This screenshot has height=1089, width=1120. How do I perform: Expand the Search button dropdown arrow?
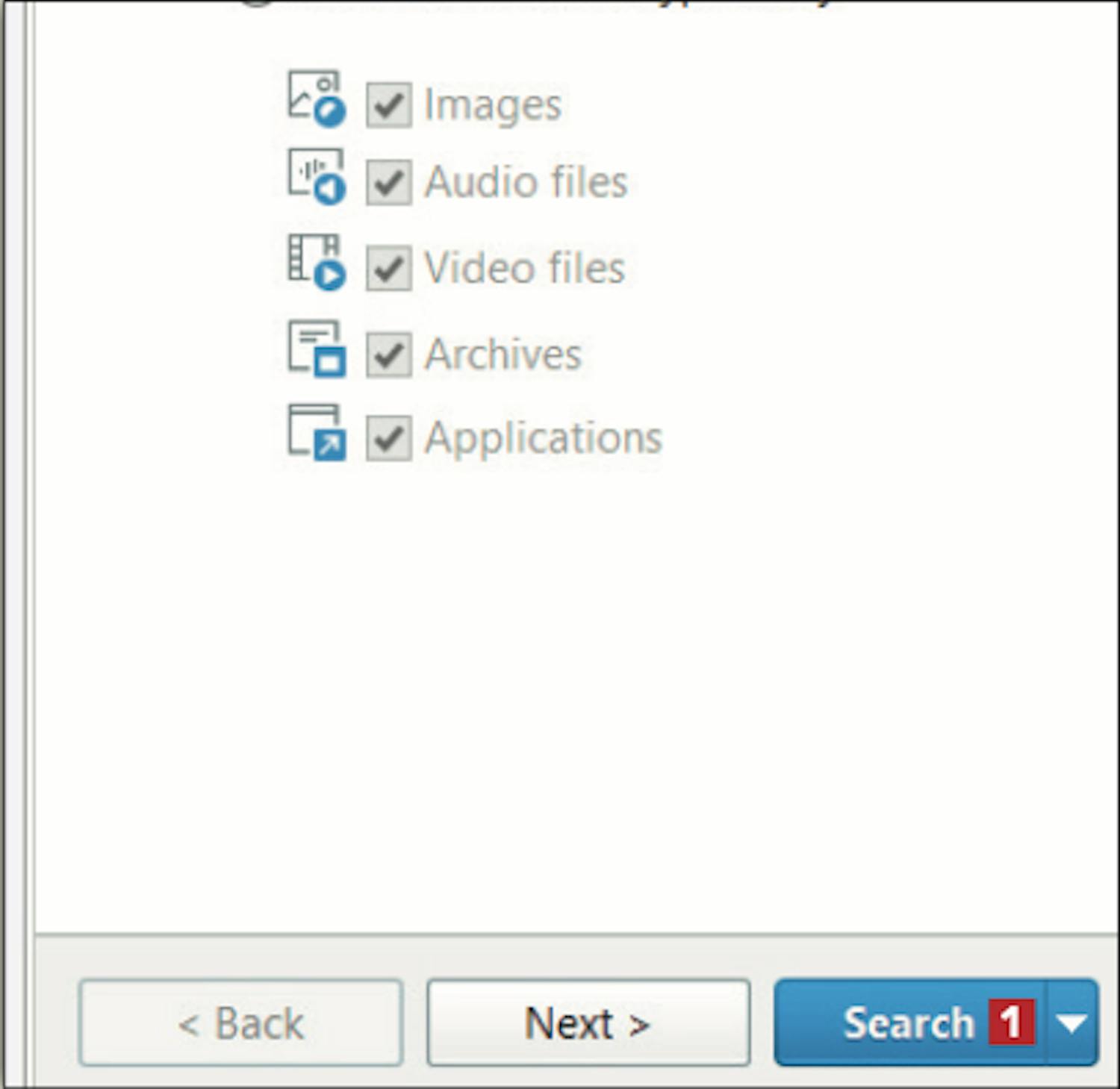coord(1072,1023)
